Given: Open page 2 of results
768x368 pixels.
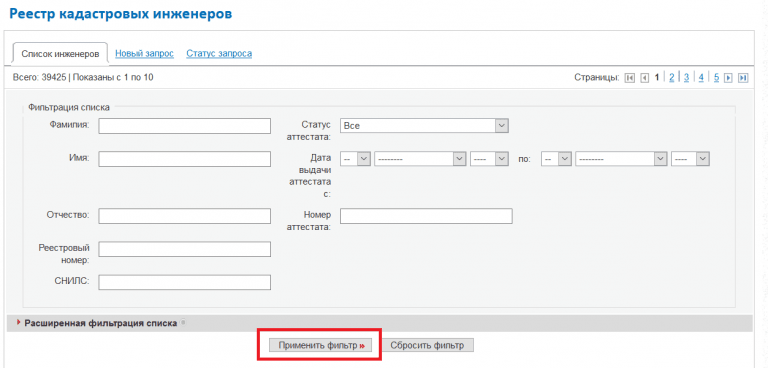Looking at the screenshot, I should [x=672, y=77].
